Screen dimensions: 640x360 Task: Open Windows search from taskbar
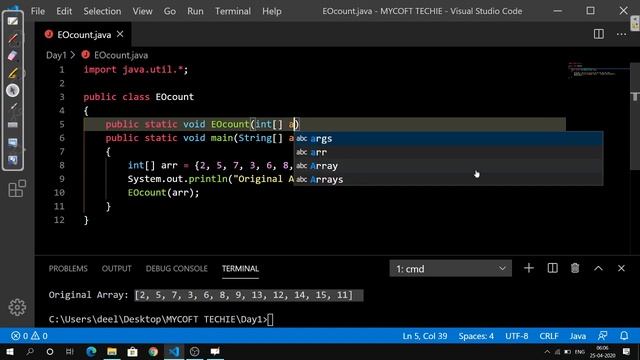click(x=30, y=351)
